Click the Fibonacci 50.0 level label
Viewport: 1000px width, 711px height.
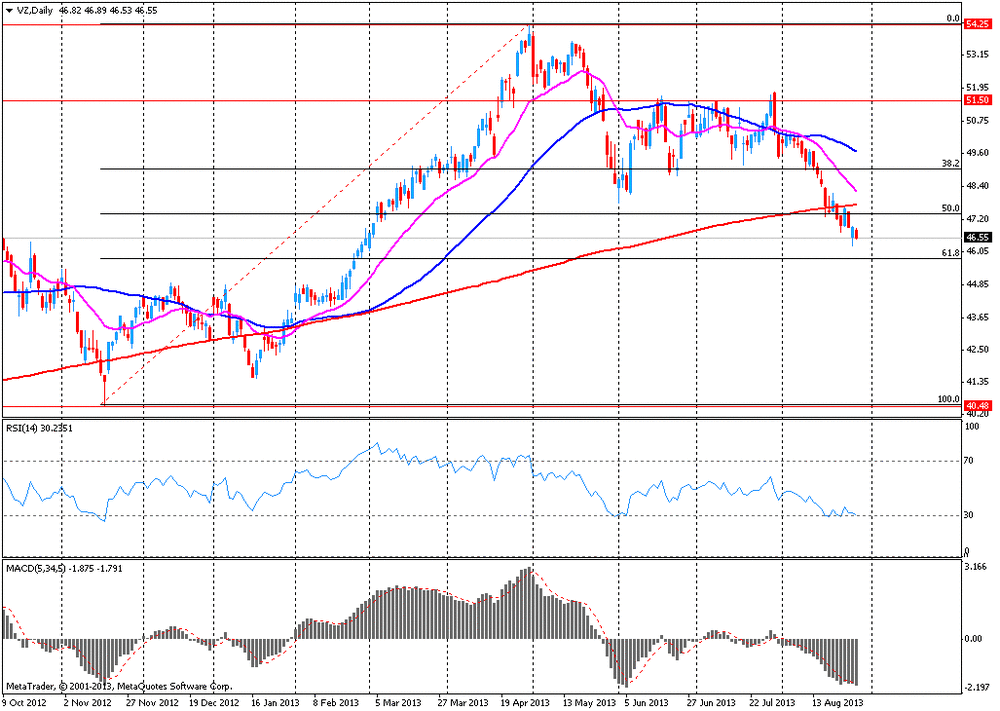click(951, 209)
